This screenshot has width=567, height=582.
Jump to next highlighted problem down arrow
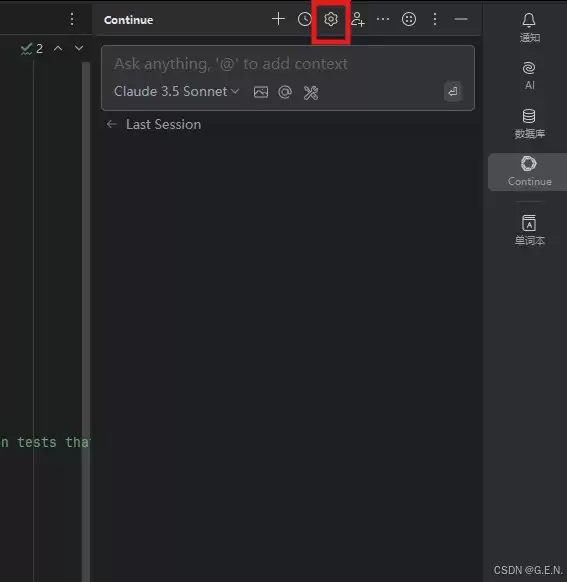tap(79, 48)
